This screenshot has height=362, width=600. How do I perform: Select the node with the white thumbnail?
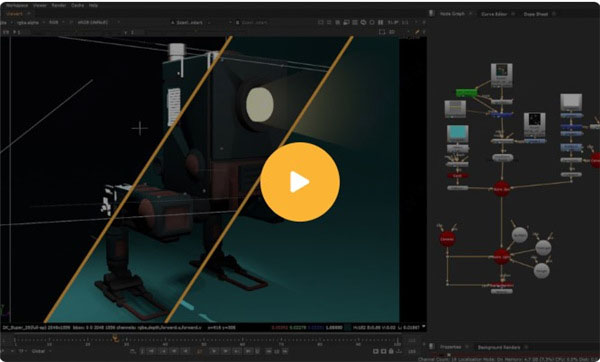click(x=571, y=103)
